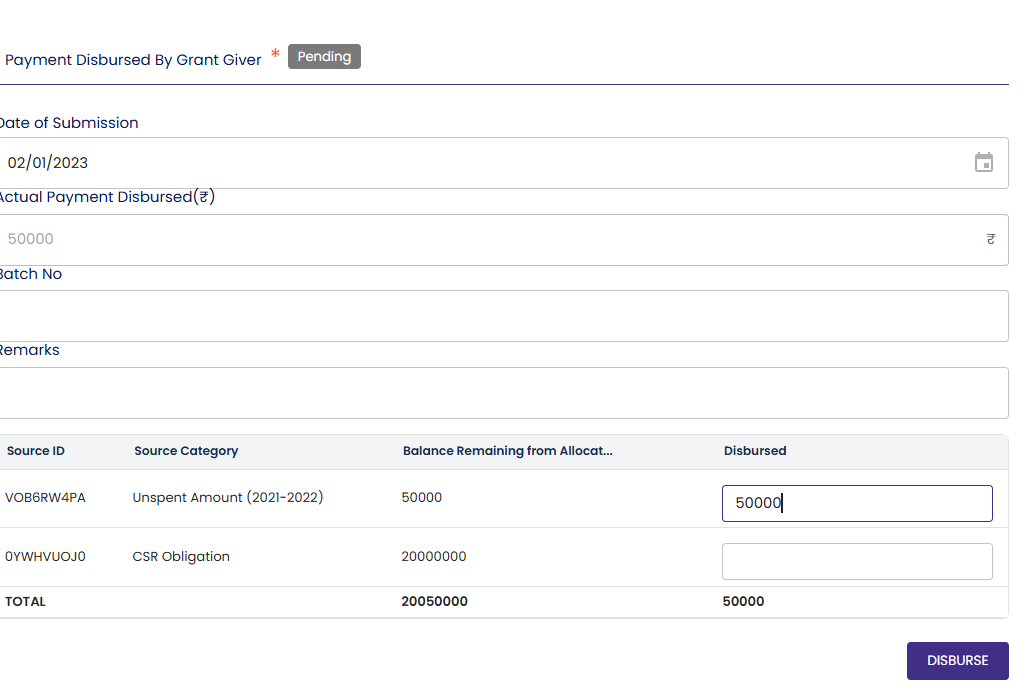Click the Unspent Amount (2021-2022) category cell
This screenshot has width=1027, height=692.
pyautogui.click(x=228, y=498)
